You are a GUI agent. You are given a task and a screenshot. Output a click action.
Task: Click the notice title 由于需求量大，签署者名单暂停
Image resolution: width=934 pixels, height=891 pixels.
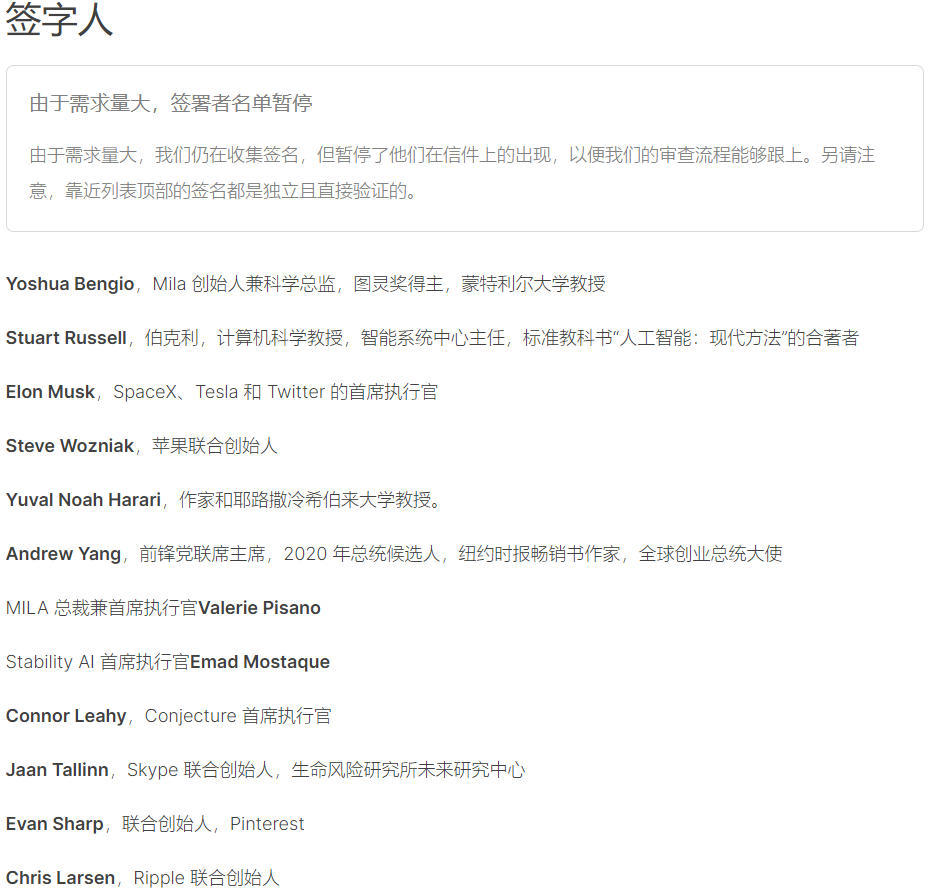pyautogui.click(x=171, y=103)
